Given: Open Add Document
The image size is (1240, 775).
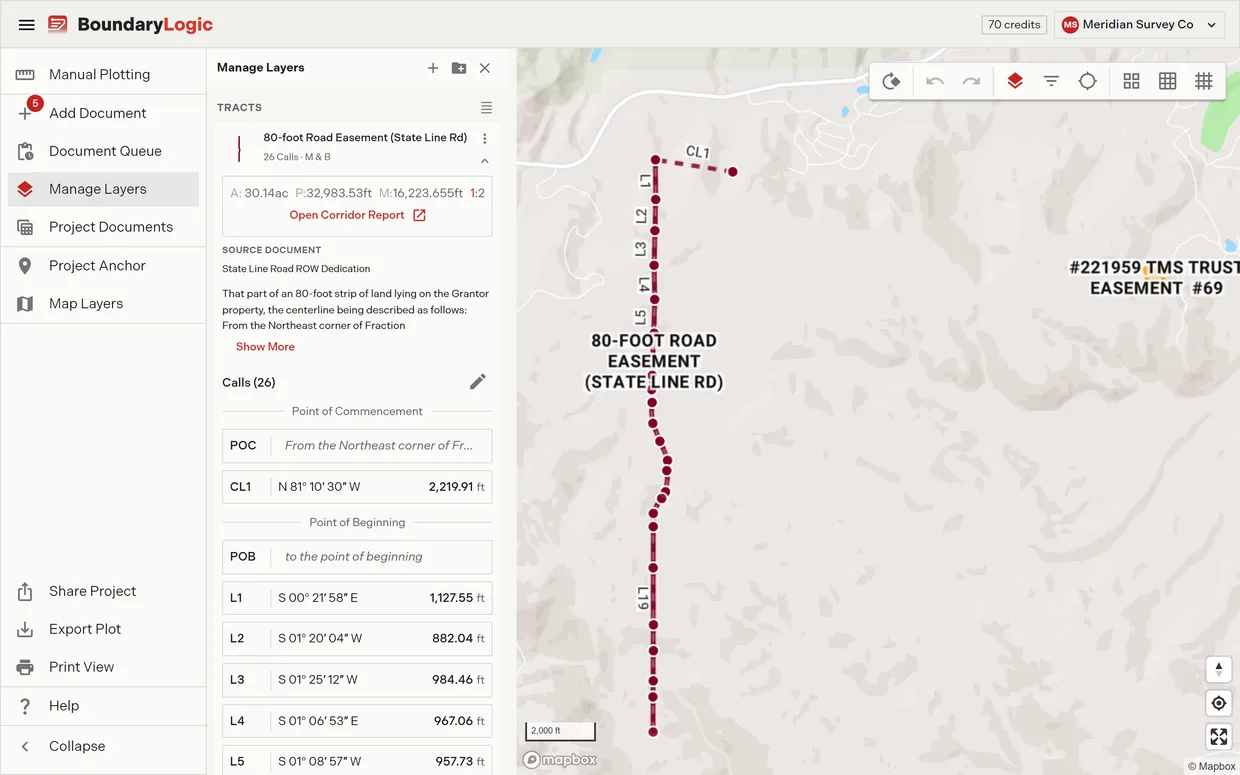Looking at the screenshot, I should click(103, 113).
